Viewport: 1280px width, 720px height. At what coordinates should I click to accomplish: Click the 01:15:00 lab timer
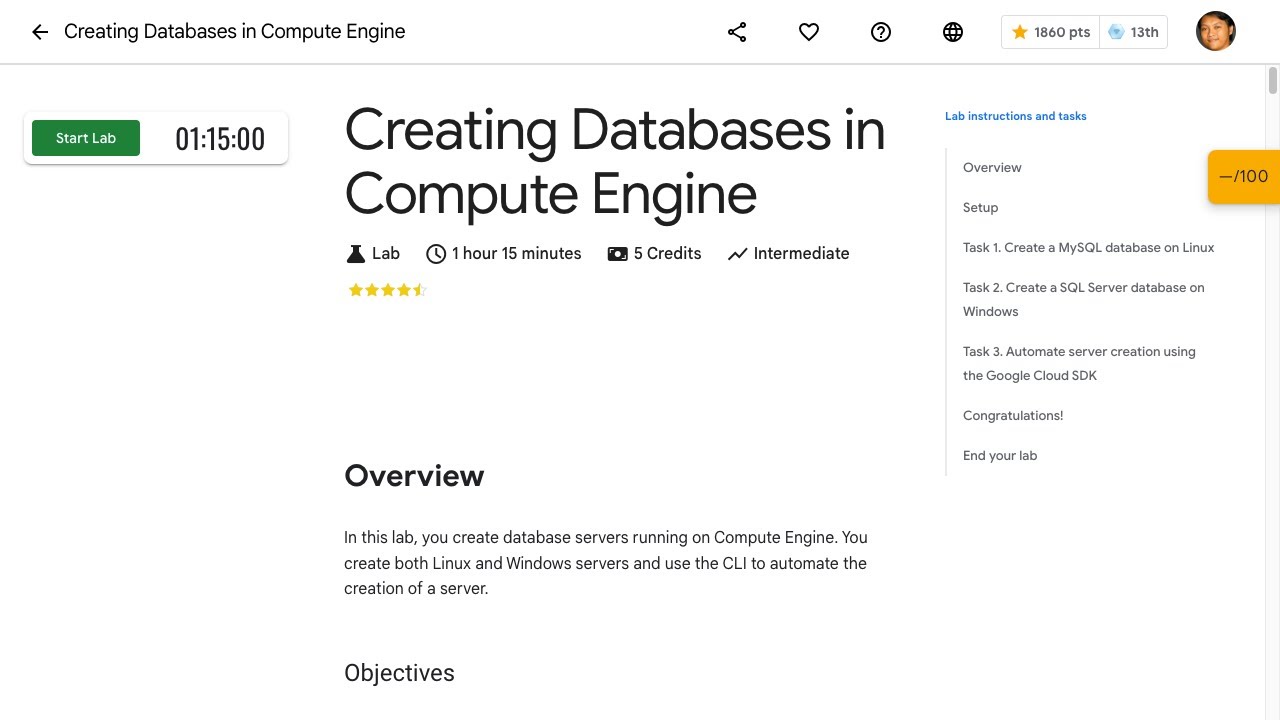(220, 139)
